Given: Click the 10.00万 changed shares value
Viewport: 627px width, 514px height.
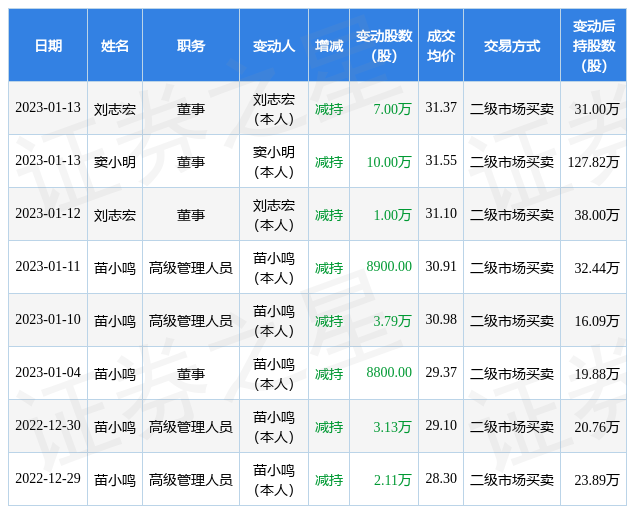Looking at the screenshot, I should pyautogui.click(x=389, y=162).
